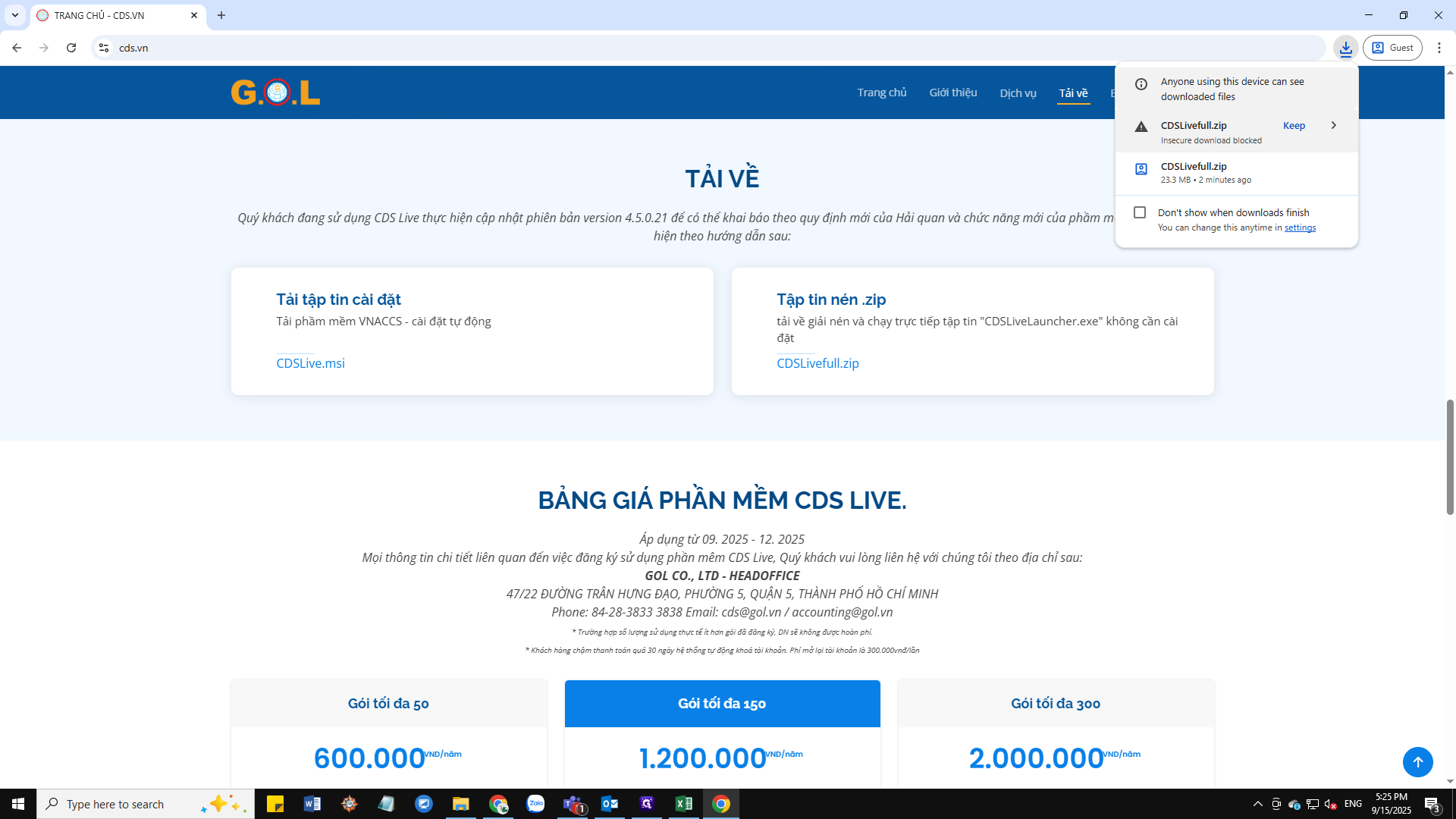Screen dimensions: 1456x819
Task: Reload the cds.vn page
Action: 71,48
